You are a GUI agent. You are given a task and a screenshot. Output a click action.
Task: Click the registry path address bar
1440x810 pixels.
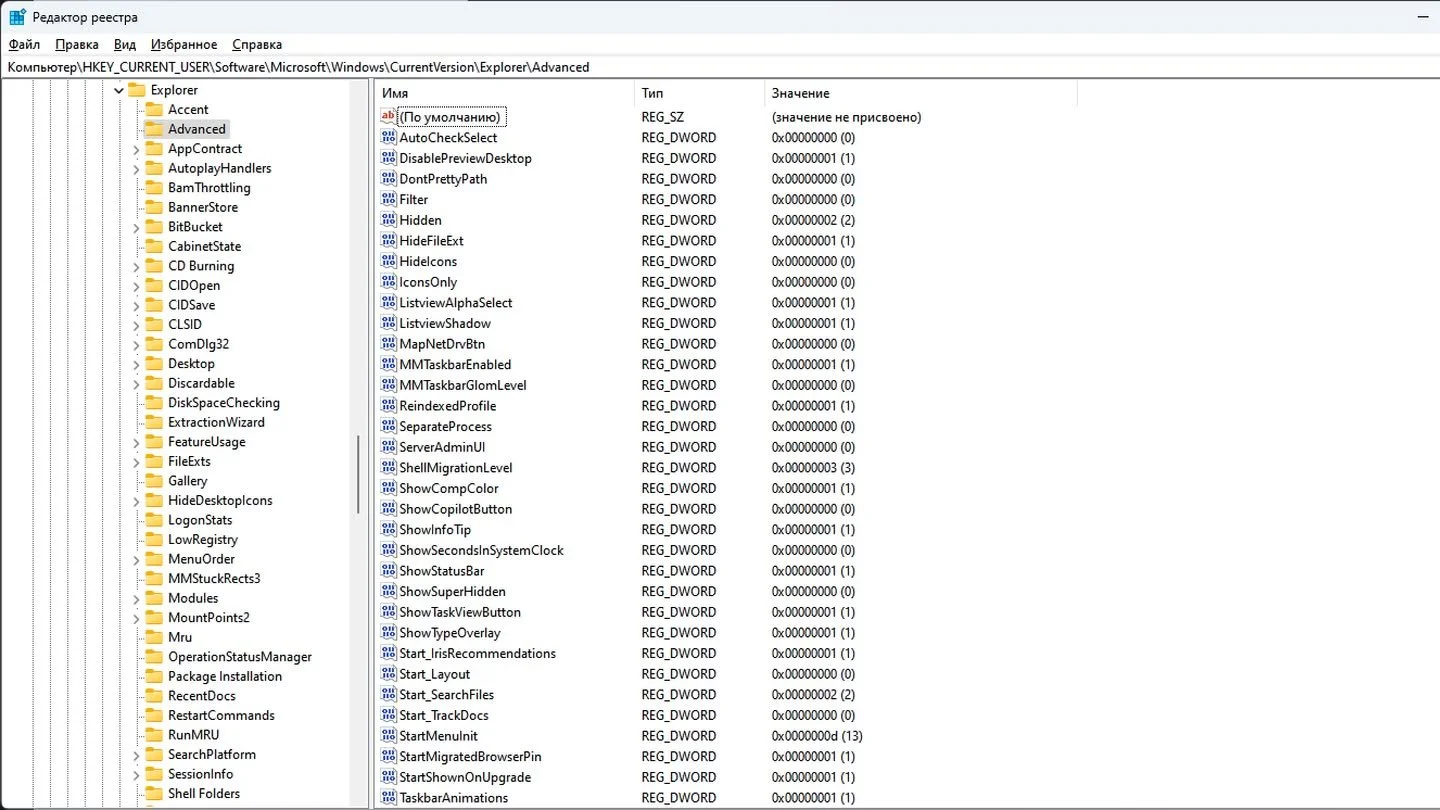(720, 67)
